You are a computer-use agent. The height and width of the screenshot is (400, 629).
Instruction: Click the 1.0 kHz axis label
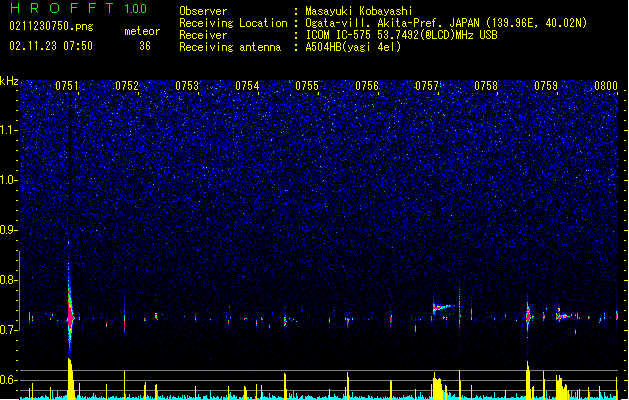pos(8,180)
